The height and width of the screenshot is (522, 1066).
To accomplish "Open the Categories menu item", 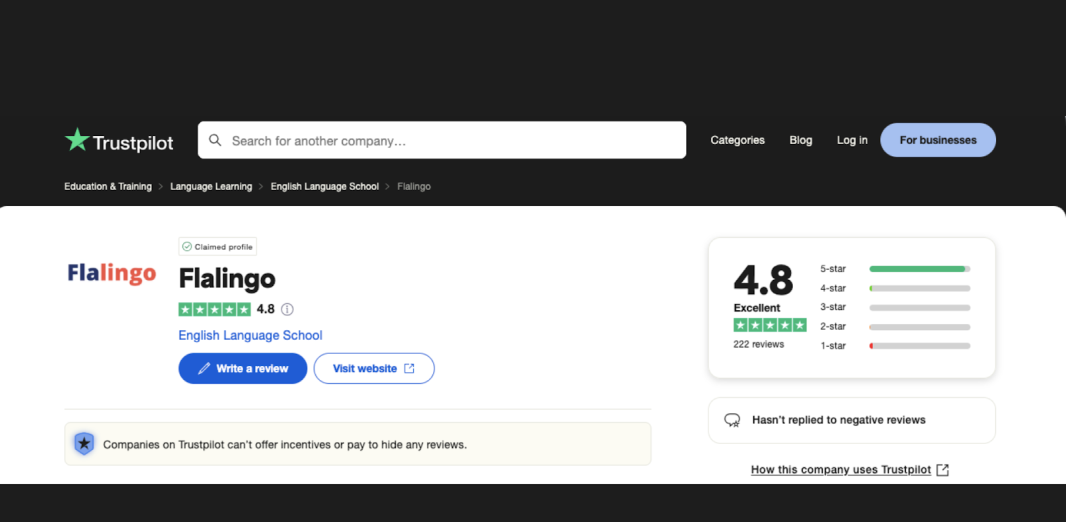I will pyautogui.click(x=738, y=140).
